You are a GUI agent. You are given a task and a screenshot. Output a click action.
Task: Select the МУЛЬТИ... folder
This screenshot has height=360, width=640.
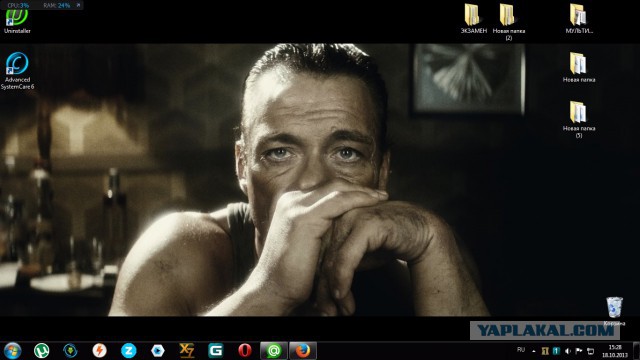coord(579,19)
